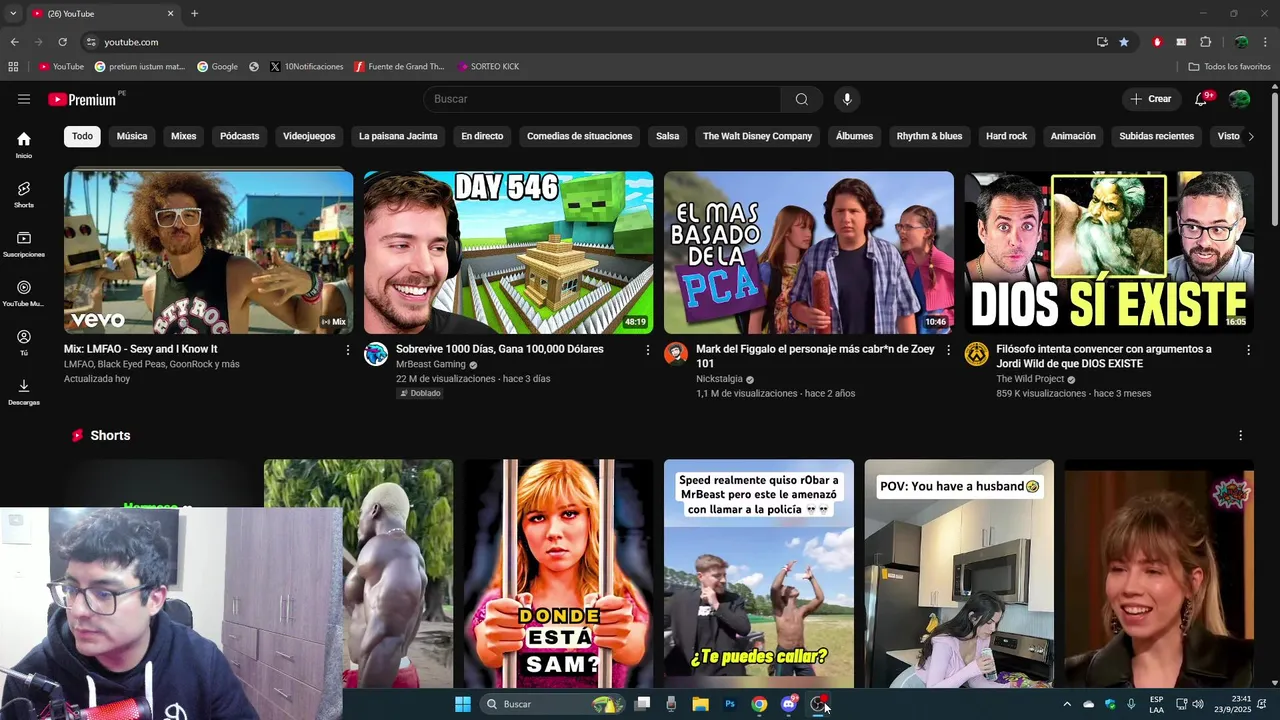1280x720 pixels.
Task: Show next filter chips arrow
Action: pyautogui.click(x=1250, y=136)
